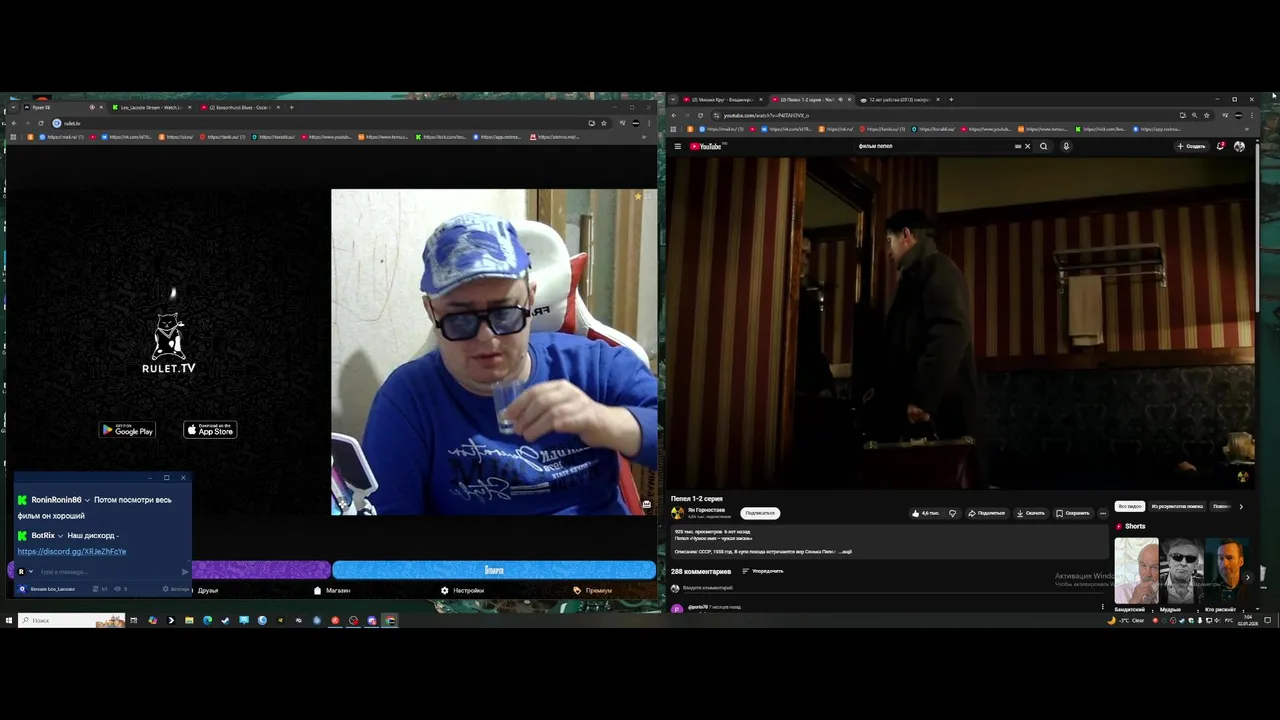
Task: Click Скачать download button
Action: (x=1031, y=513)
